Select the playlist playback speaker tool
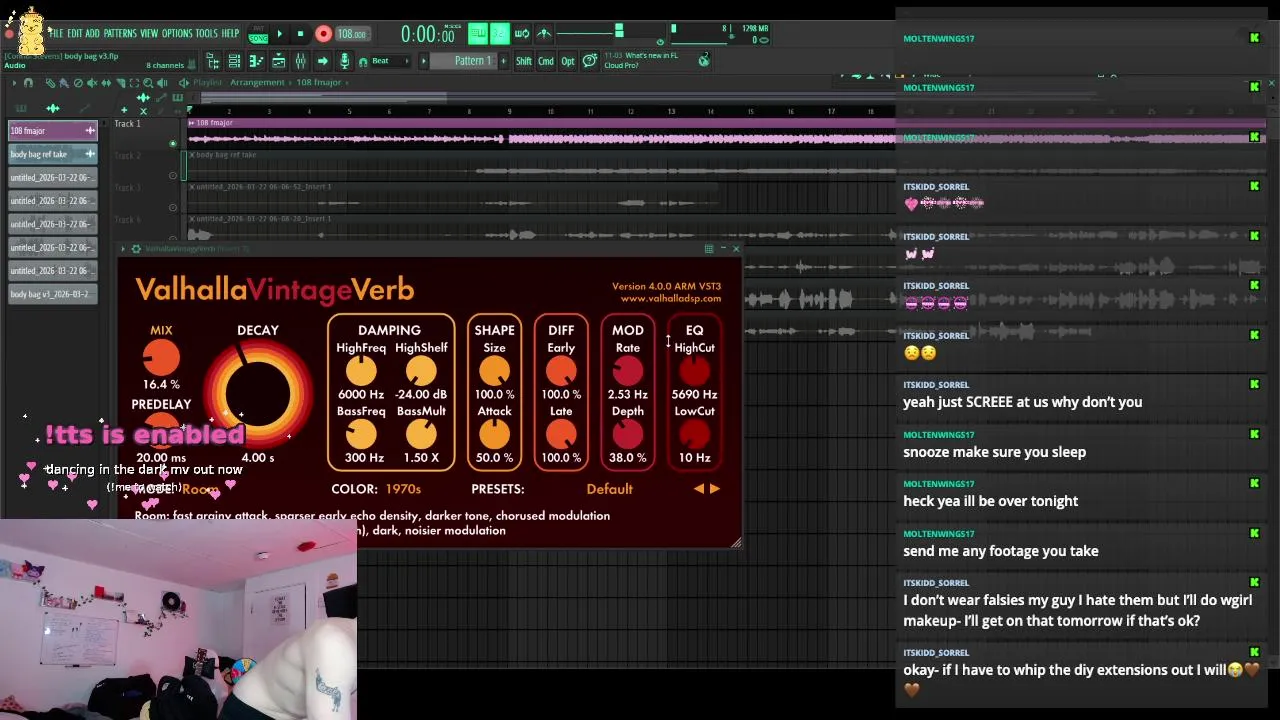This screenshot has height=720, width=1280. pos(162,83)
